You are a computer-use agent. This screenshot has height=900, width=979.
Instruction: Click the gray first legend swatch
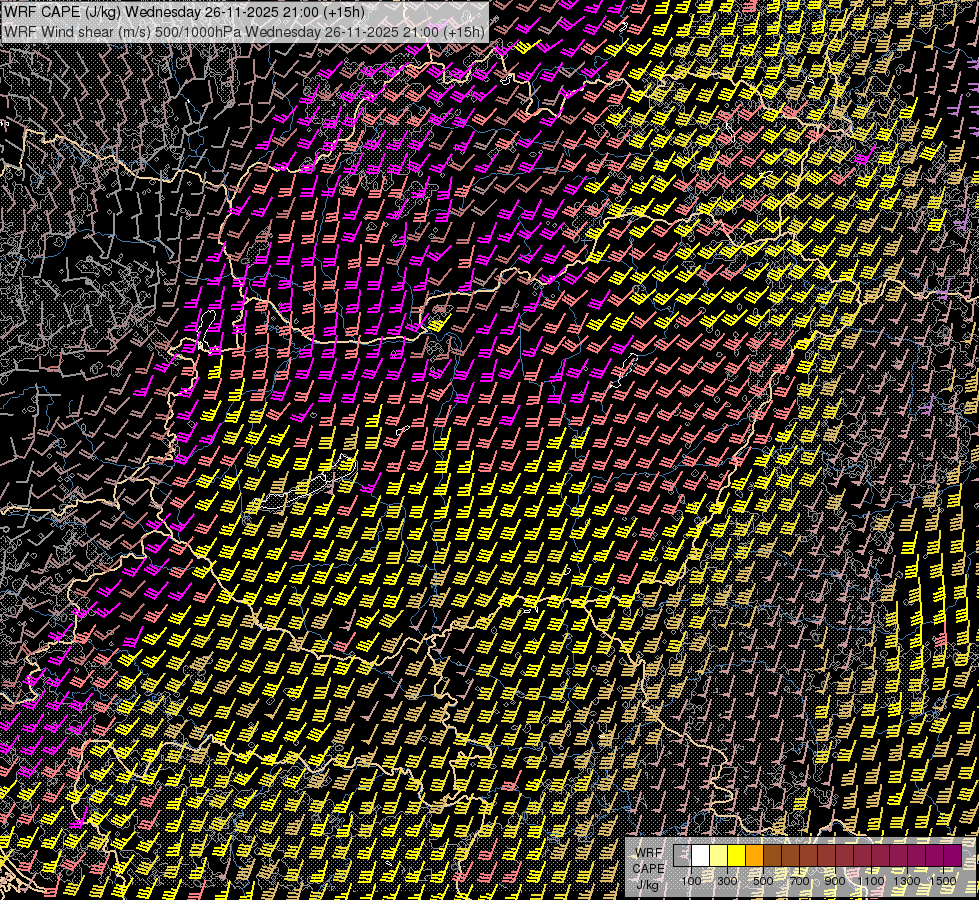click(682, 856)
